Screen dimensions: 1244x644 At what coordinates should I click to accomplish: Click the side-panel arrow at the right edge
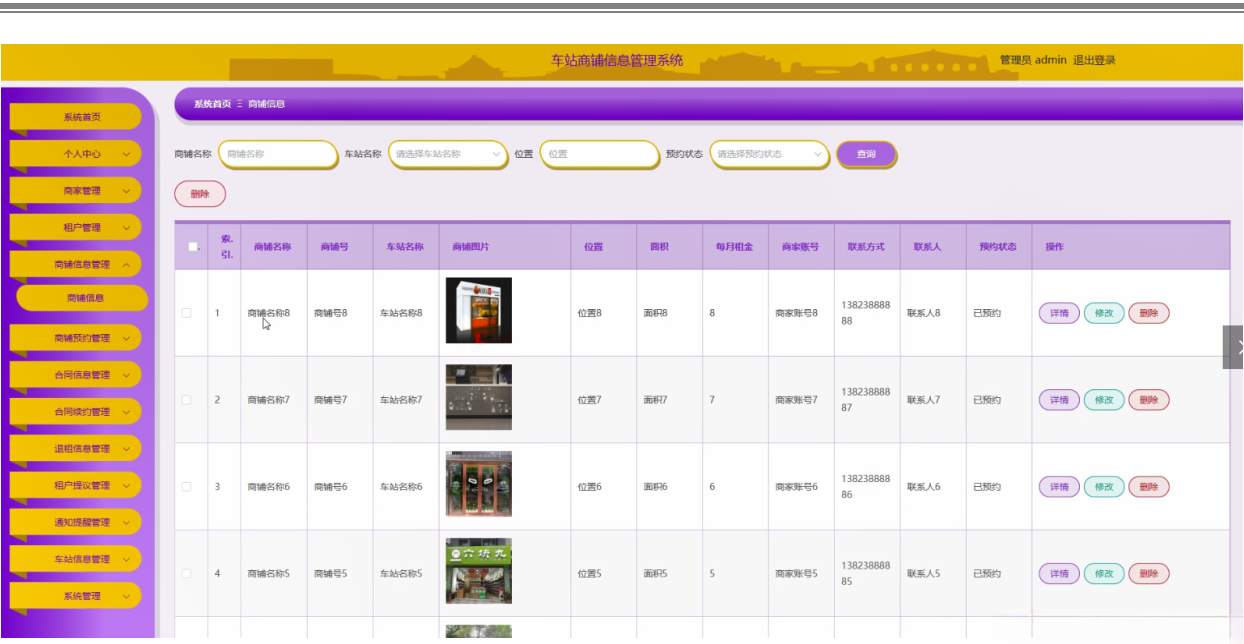click(x=1235, y=347)
